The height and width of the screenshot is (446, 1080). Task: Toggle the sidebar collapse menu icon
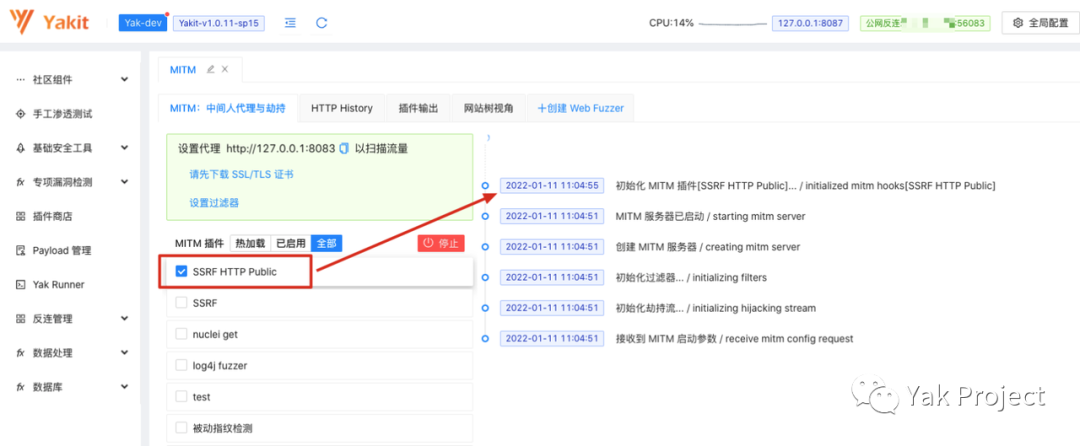click(x=291, y=23)
